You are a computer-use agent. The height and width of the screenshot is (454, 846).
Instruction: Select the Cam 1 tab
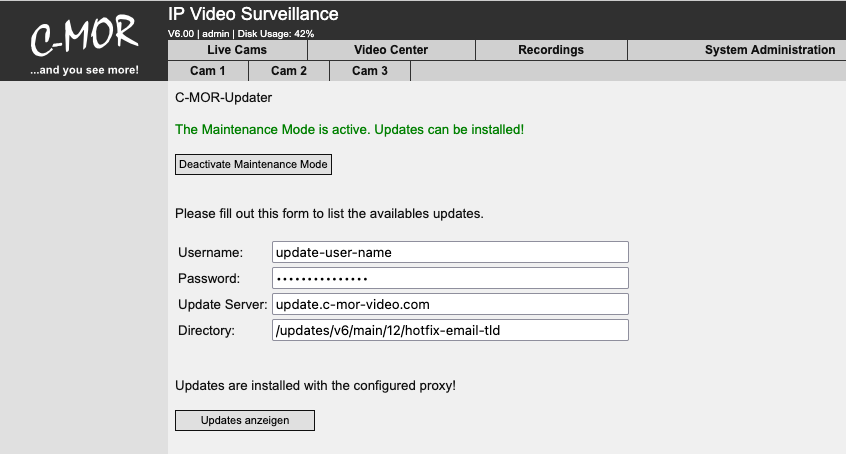click(207, 71)
